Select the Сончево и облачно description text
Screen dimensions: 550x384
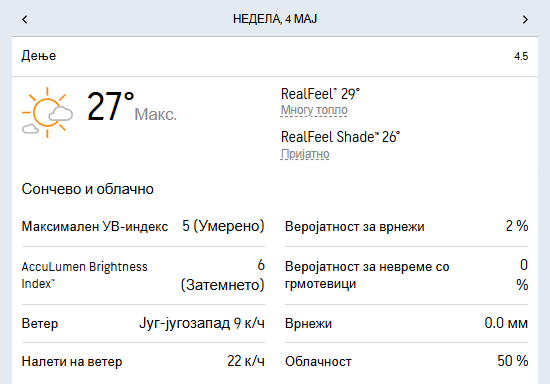pos(88,189)
